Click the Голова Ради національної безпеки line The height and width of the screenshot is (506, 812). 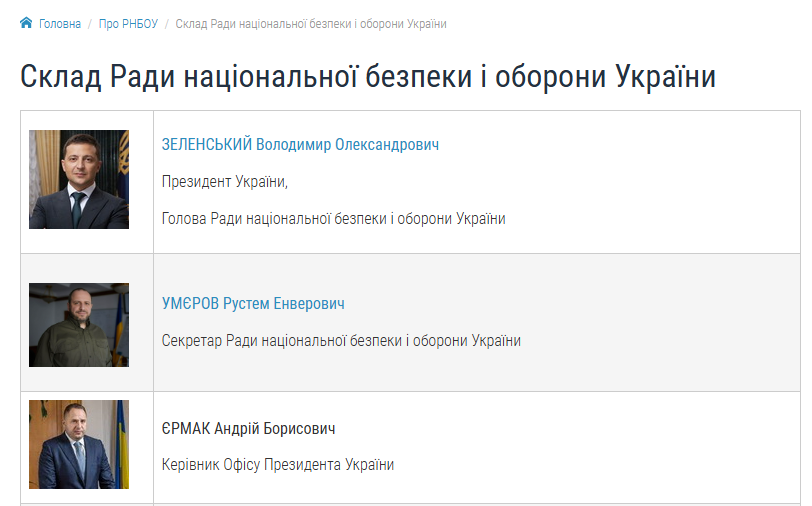click(x=333, y=219)
